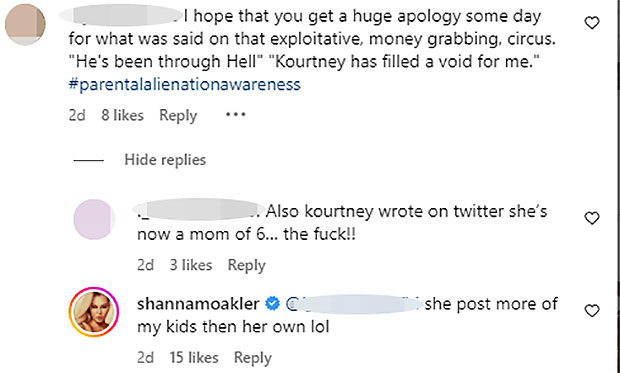Open the top commenter's profile avatar
Image resolution: width=620 pixels, height=373 pixels.
point(25,25)
